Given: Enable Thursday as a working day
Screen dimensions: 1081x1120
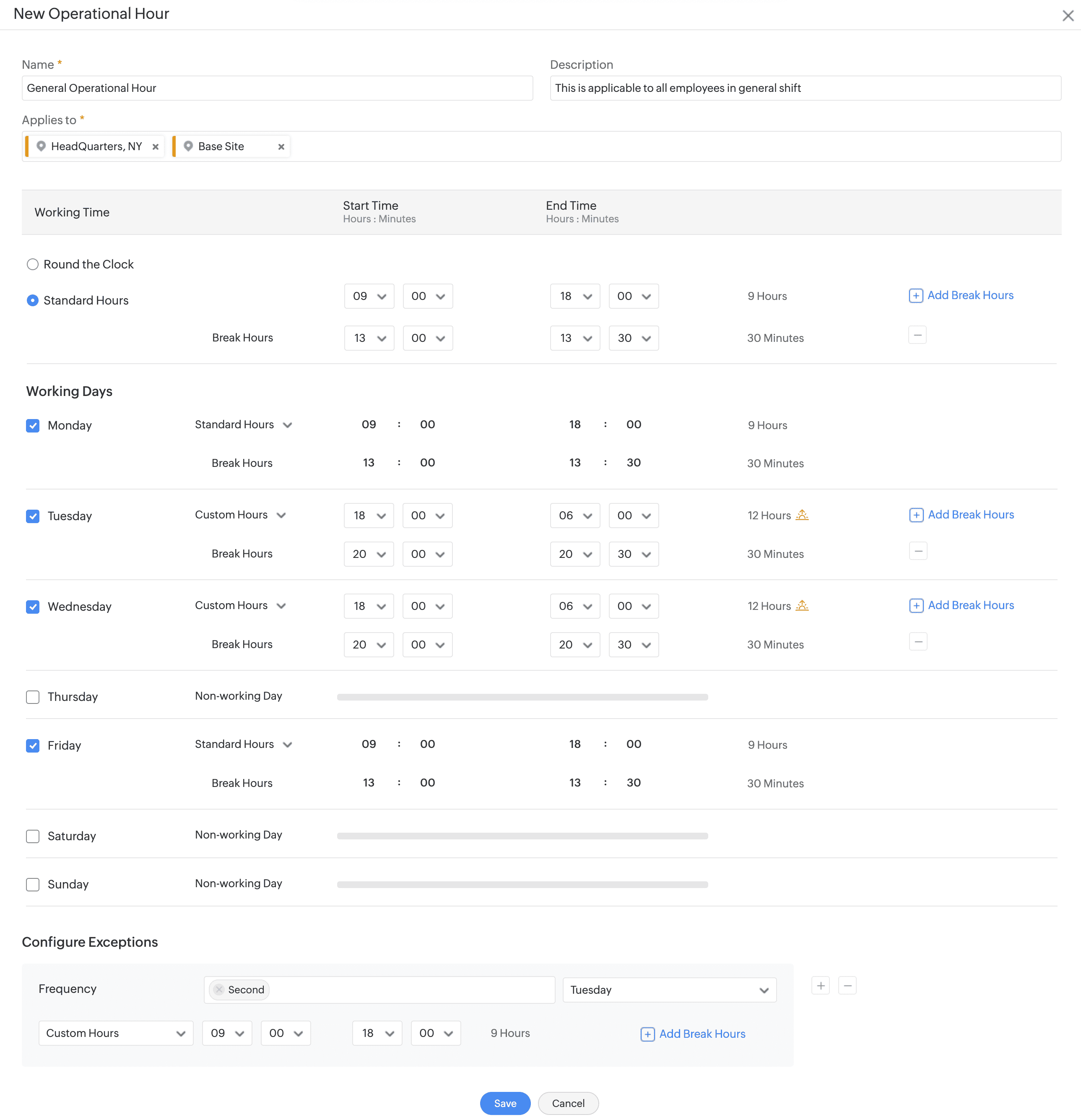Looking at the screenshot, I should point(33,697).
